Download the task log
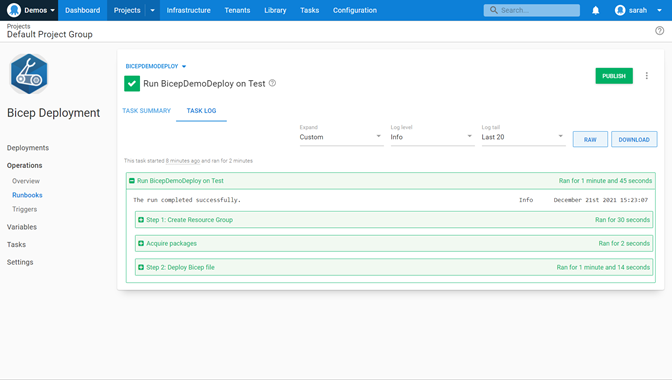 tap(634, 139)
